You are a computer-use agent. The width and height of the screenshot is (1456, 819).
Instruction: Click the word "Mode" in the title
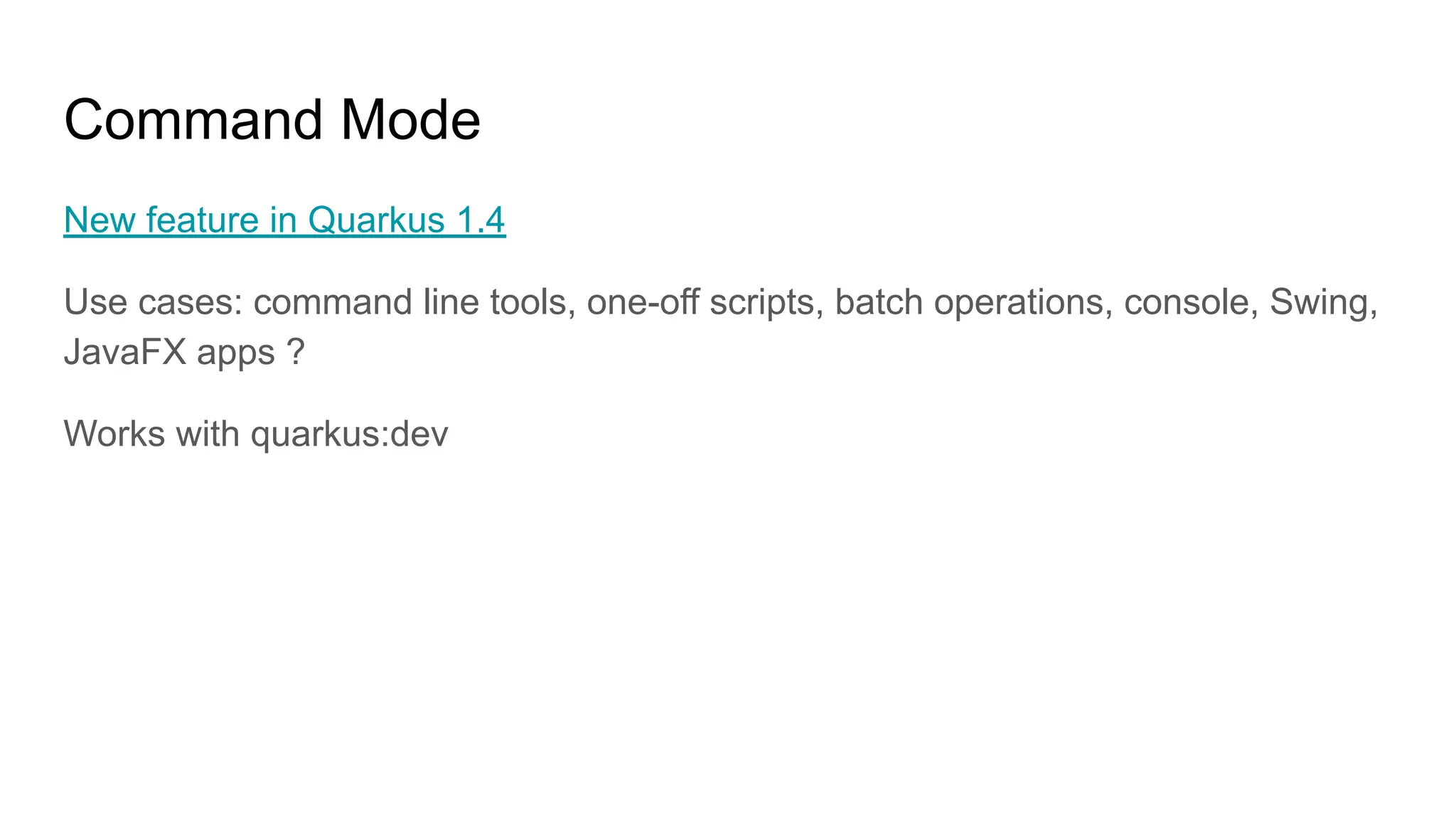click(410, 119)
